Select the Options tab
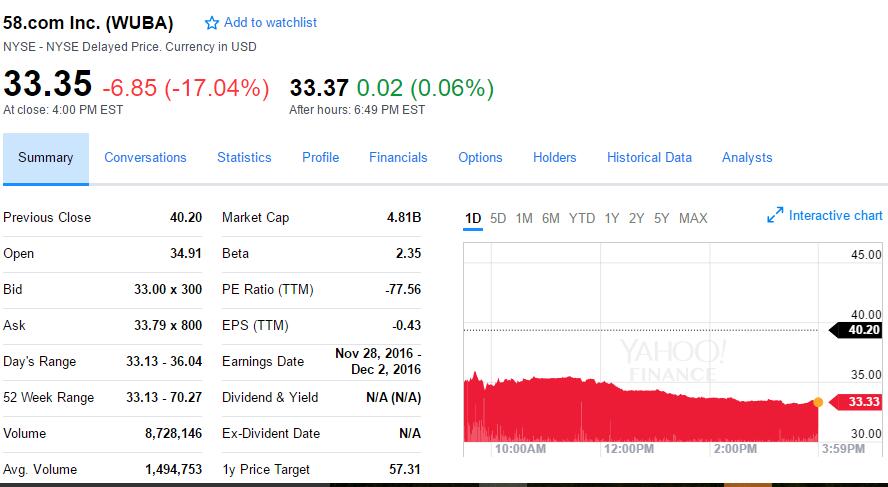Image resolution: width=888 pixels, height=487 pixels. pos(480,158)
